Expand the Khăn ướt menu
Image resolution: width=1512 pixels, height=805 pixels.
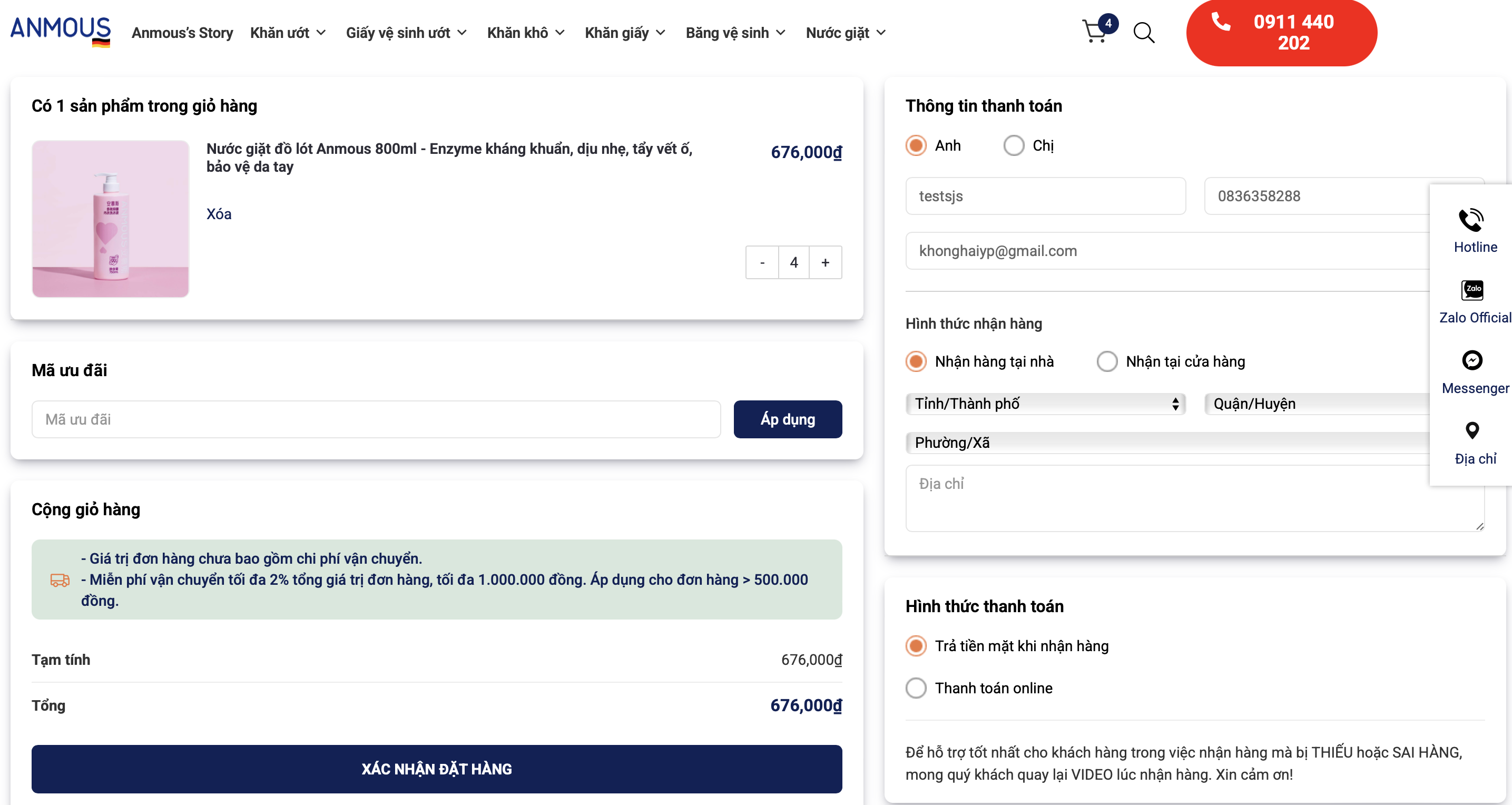pos(288,33)
